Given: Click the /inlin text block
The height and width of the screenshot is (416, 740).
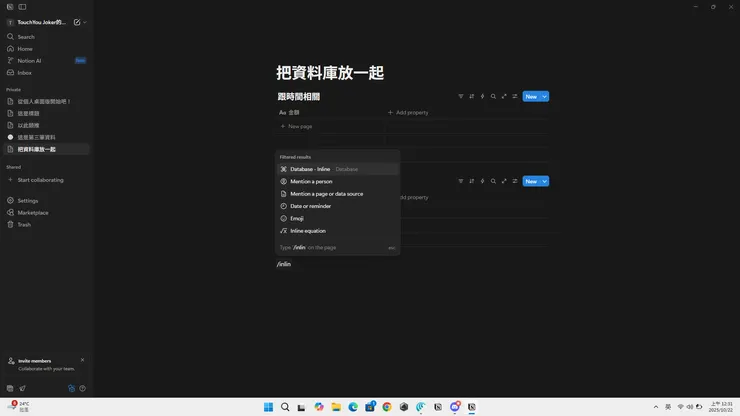Looking at the screenshot, I should tap(284, 264).
